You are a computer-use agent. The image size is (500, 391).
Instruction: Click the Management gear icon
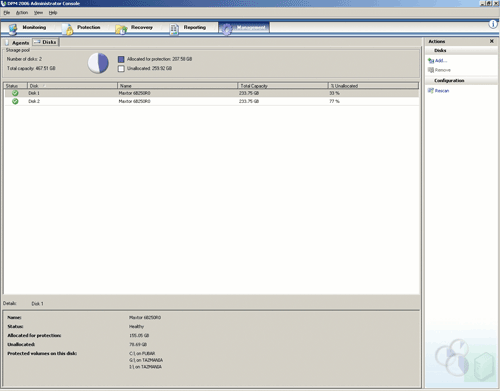click(x=227, y=29)
